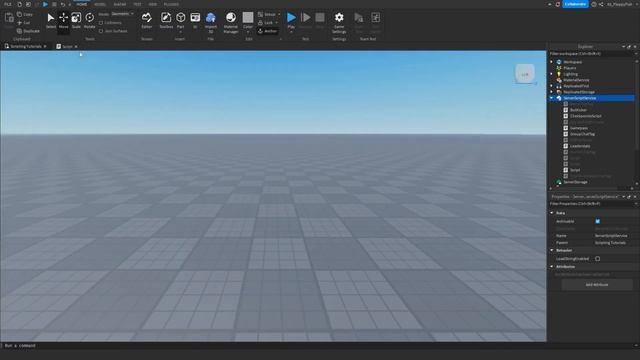Enable the Collisions checkbox

[x=101, y=23]
